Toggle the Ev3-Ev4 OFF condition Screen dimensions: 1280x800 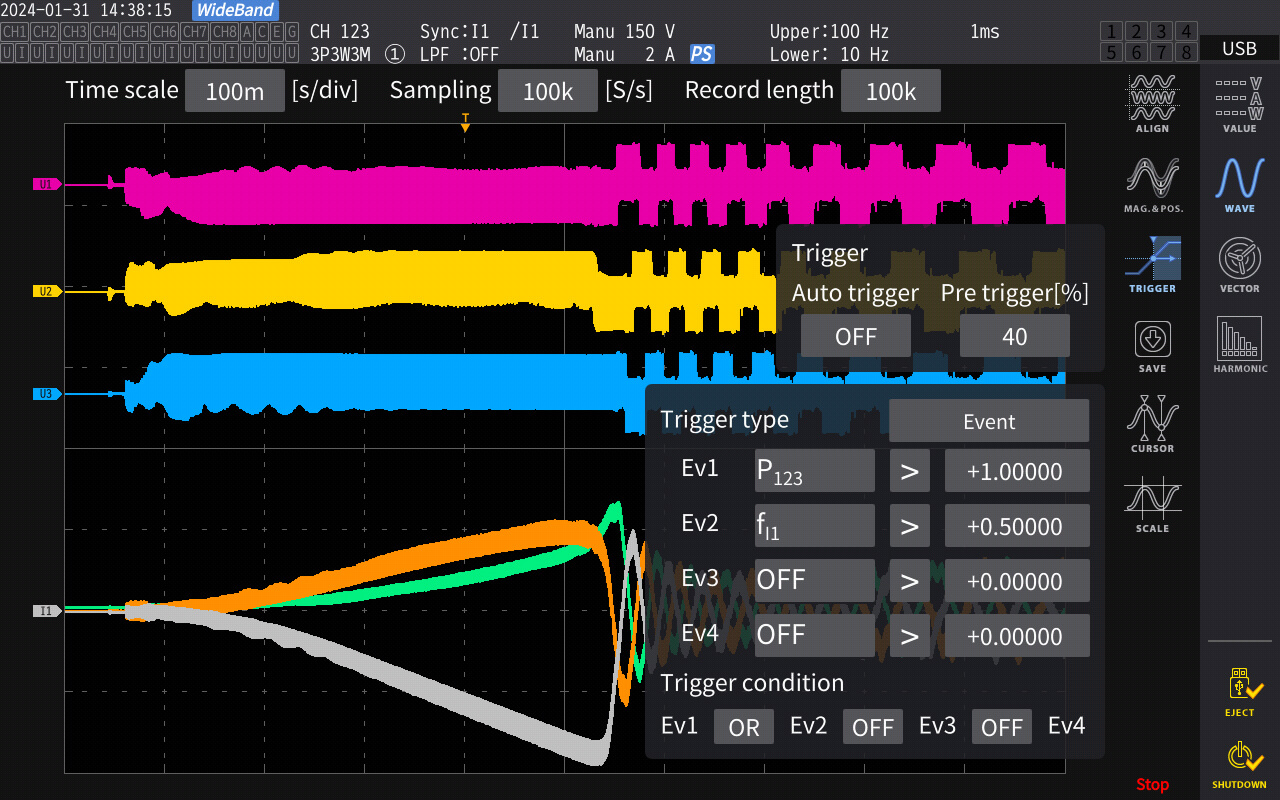tap(1002, 727)
